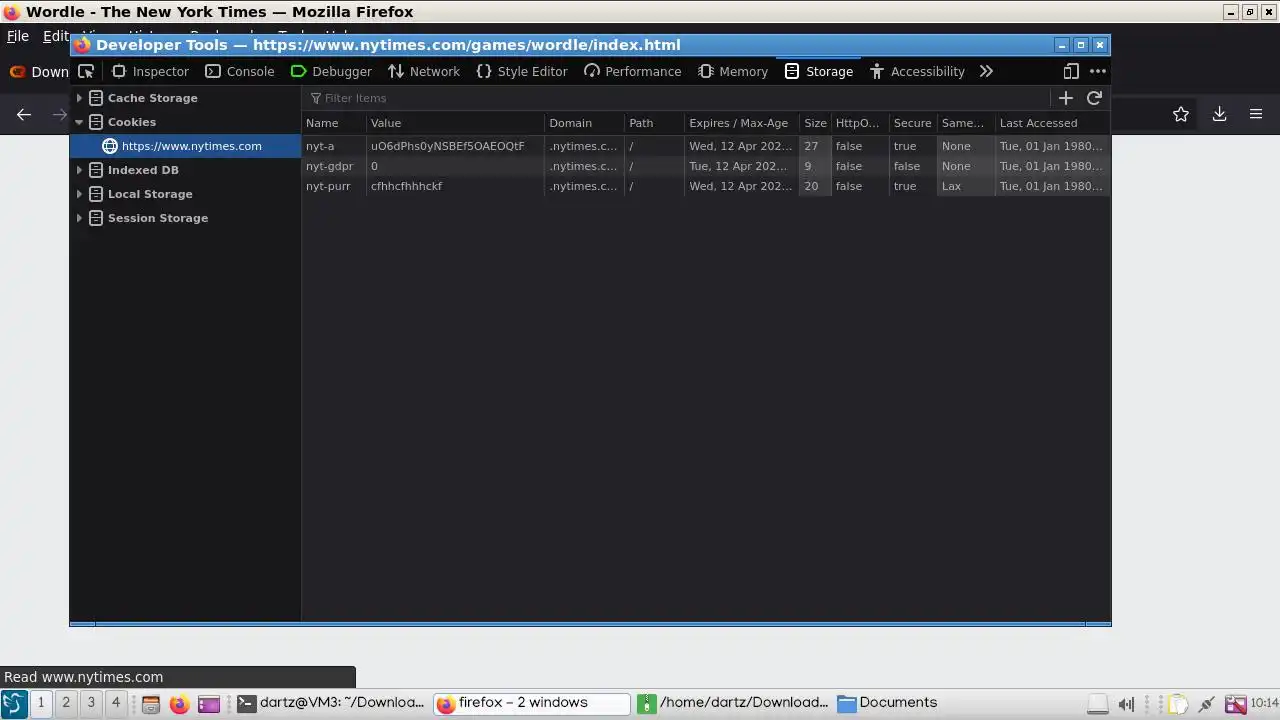Switch to virtual desktop 2
This screenshot has width=1280, height=720.
click(66, 703)
